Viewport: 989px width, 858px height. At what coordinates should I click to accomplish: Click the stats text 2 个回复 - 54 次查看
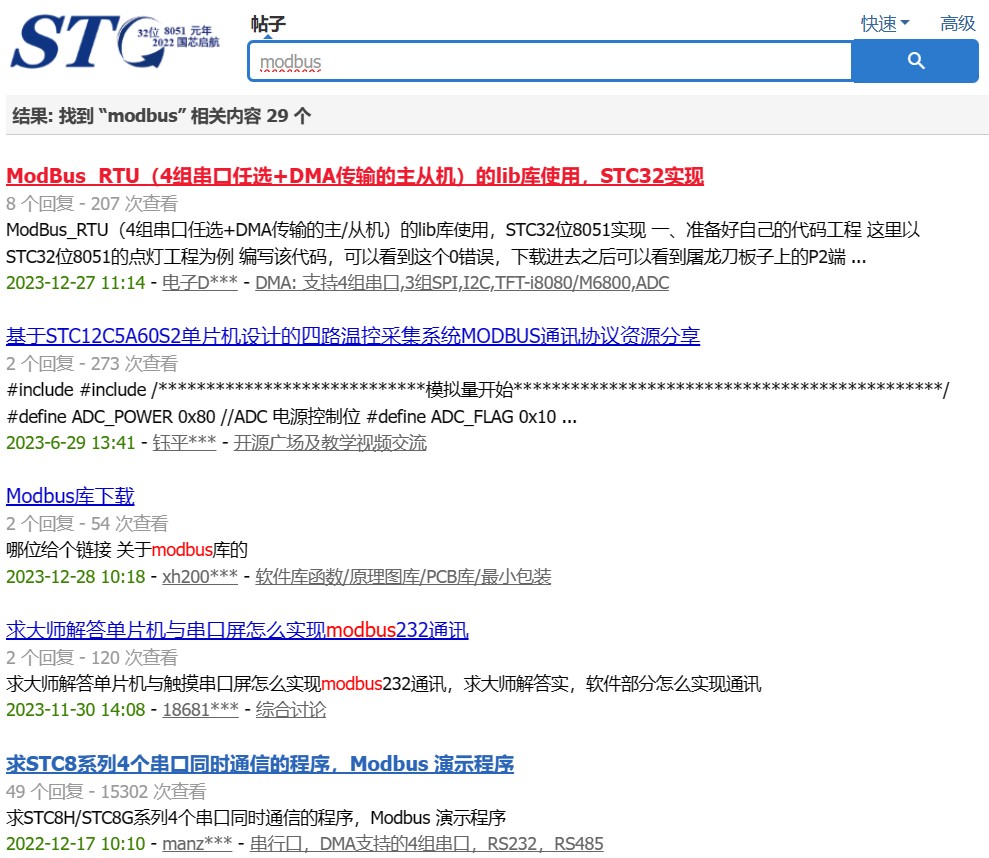(87, 524)
